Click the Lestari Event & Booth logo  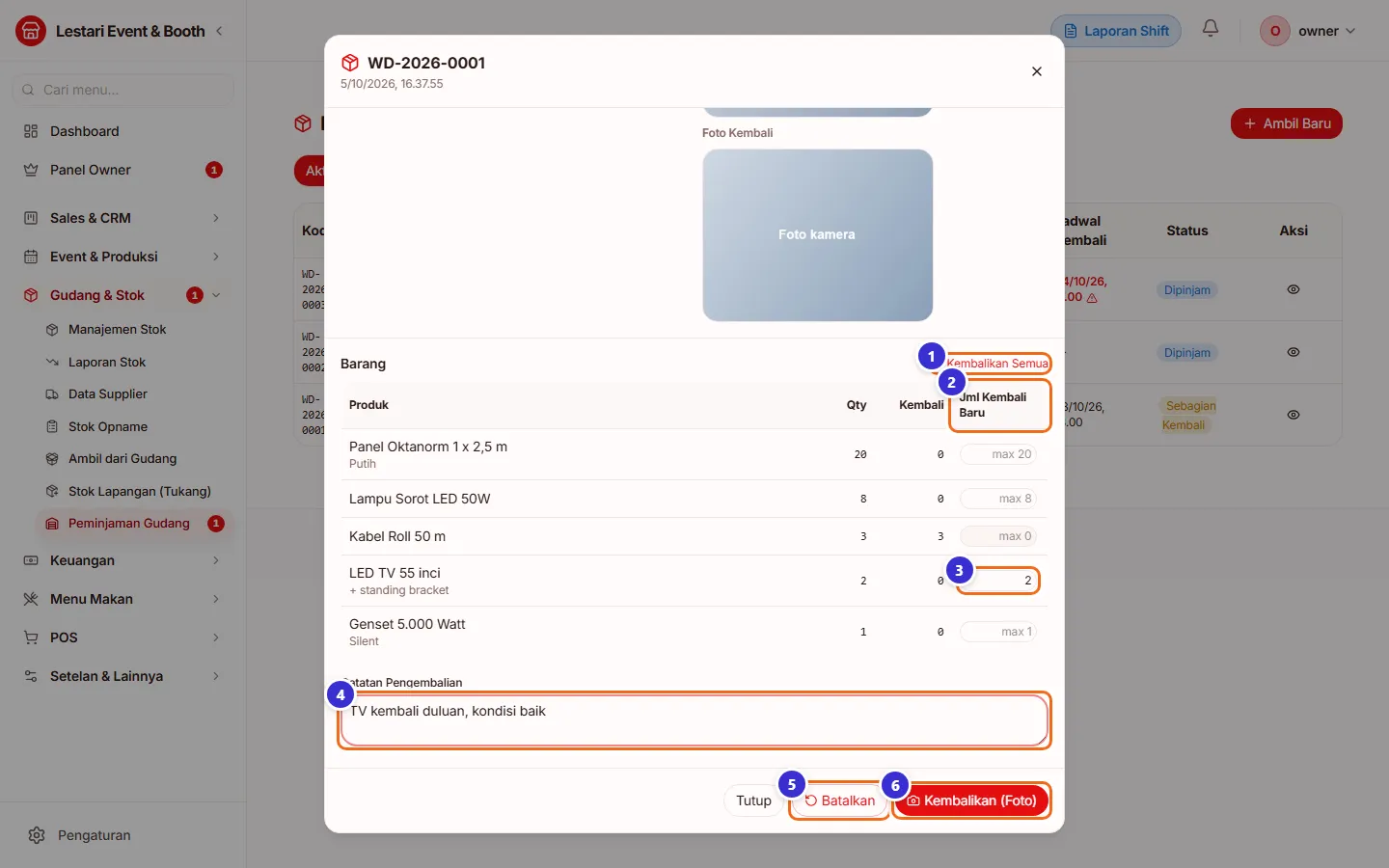coord(31,31)
